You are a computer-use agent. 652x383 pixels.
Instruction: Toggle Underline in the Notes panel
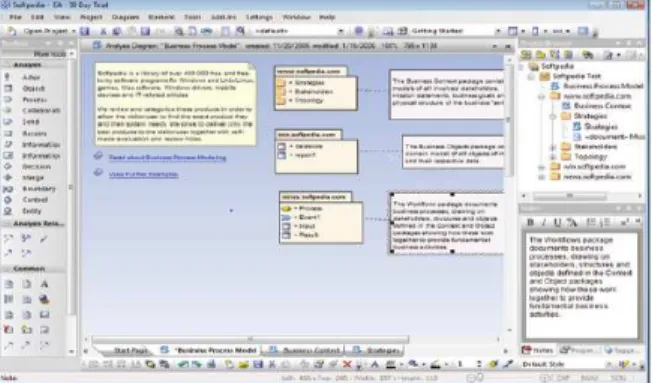(557, 222)
